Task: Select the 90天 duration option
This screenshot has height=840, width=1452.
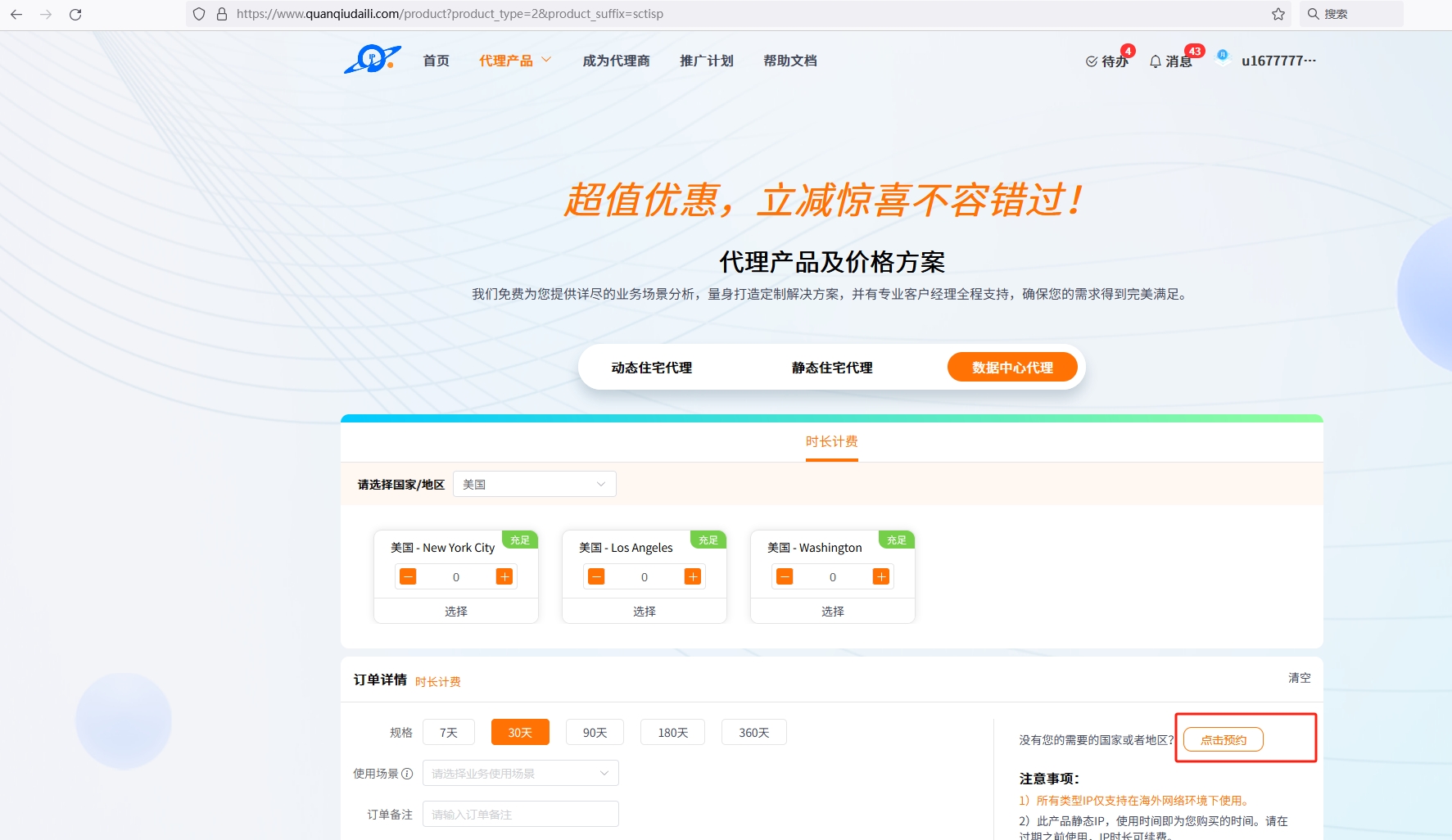Action: (595, 732)
